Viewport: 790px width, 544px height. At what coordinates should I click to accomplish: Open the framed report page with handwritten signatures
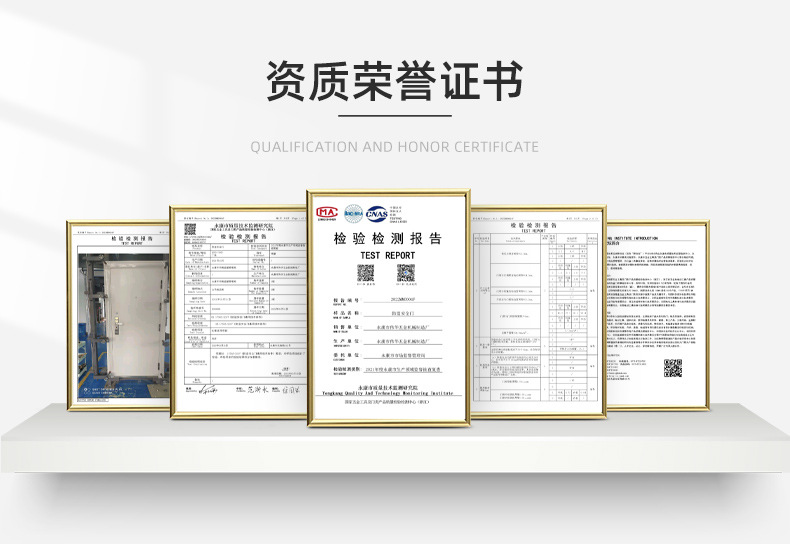click(238, 312)
